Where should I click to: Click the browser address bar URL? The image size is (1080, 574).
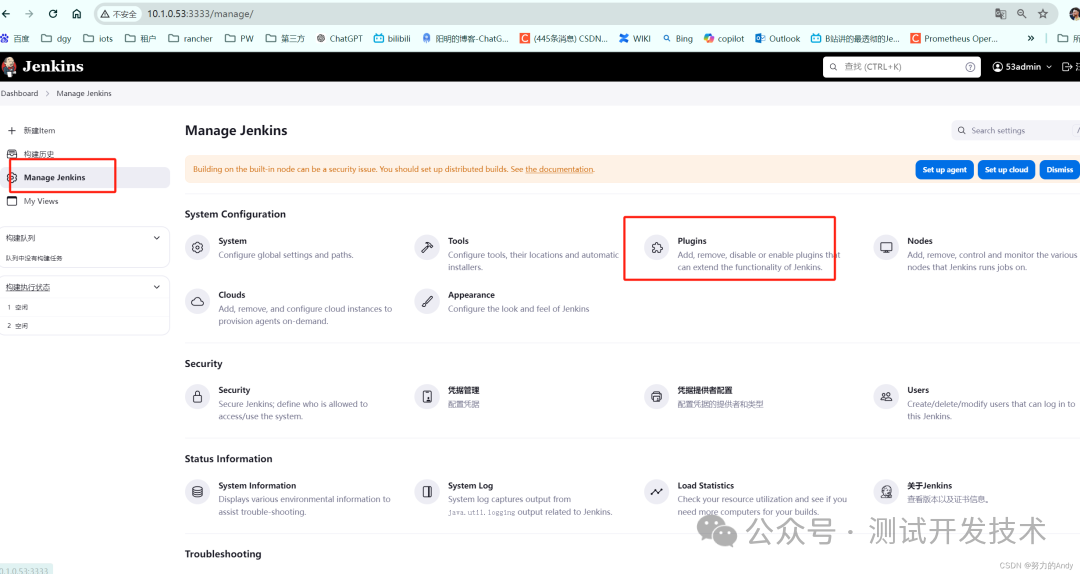(200, 14)
